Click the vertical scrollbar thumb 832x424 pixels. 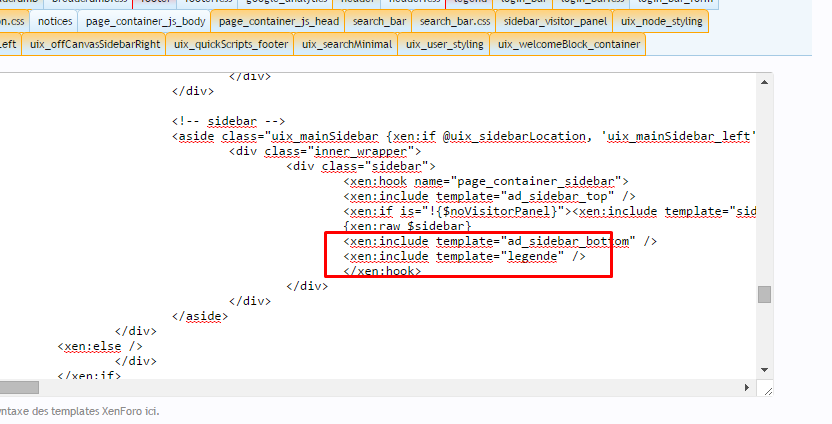[764, 294]
